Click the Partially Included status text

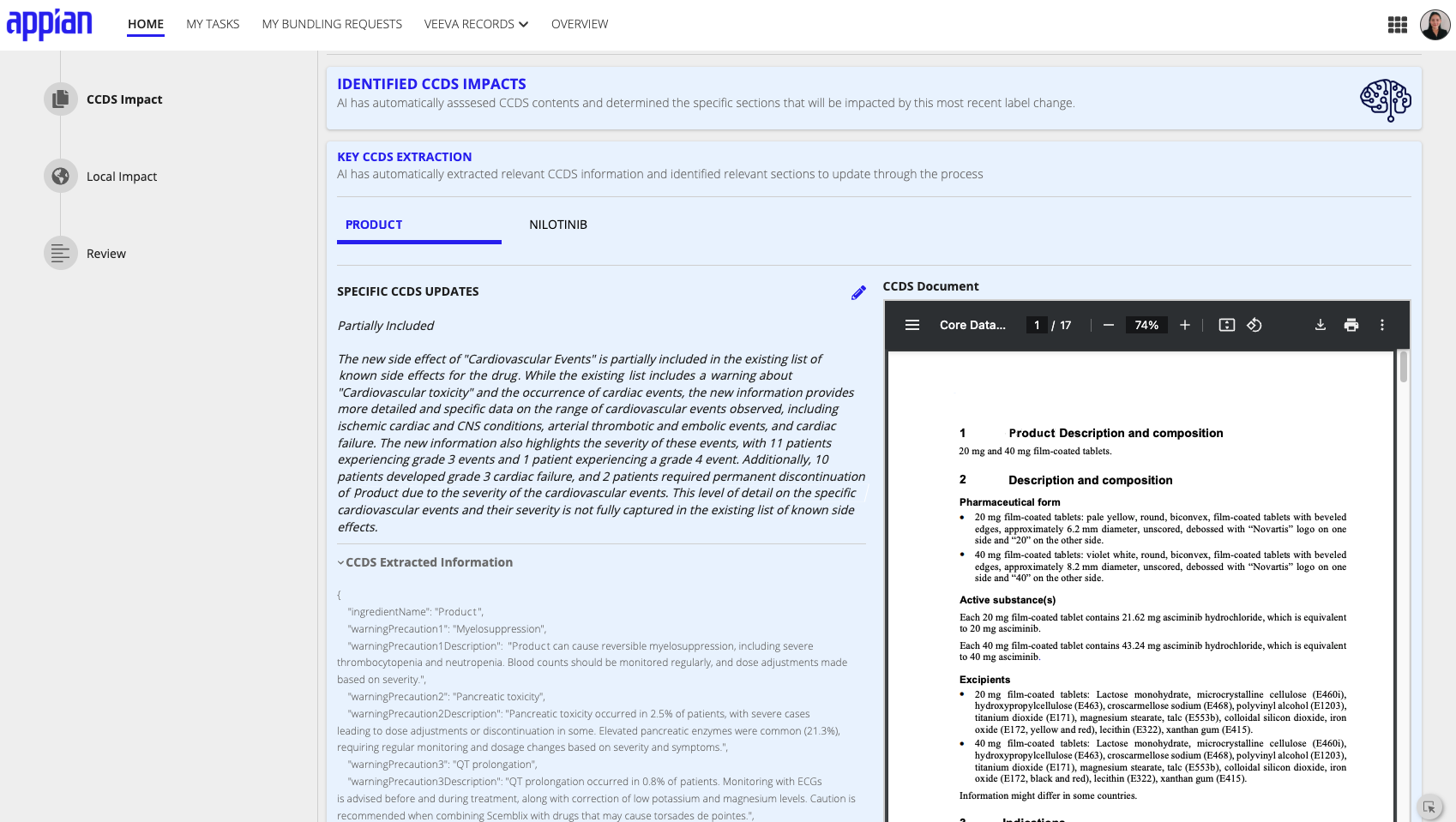386,326
